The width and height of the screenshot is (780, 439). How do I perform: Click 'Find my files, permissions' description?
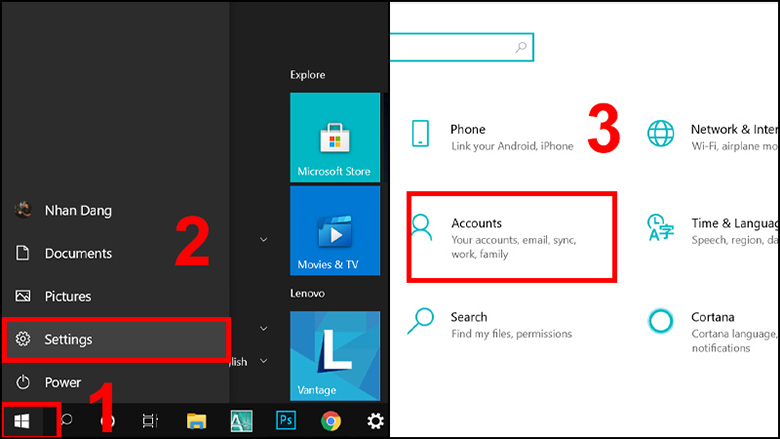[x=511, y=334]
